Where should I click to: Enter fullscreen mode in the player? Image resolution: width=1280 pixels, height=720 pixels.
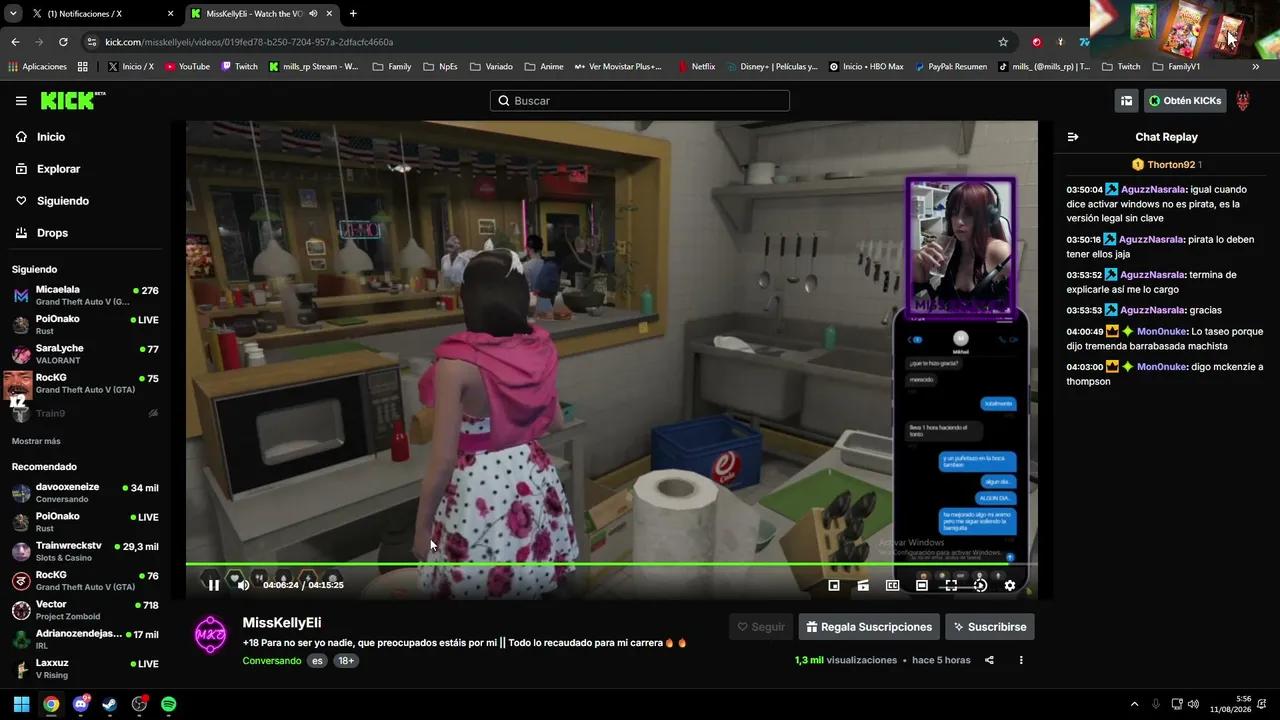coord(951,585)
